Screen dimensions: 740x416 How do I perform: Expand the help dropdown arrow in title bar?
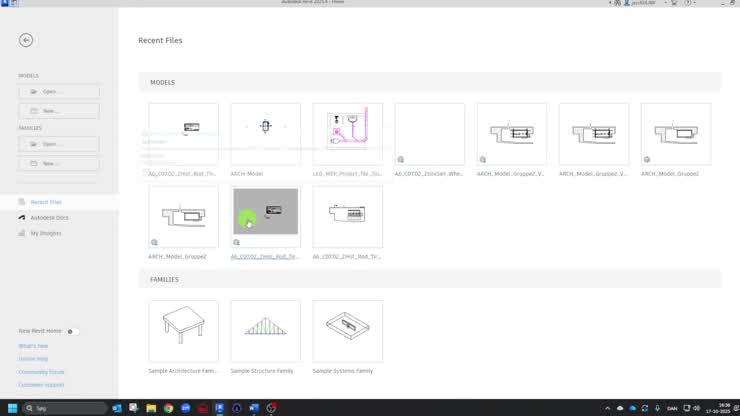[695, 2]
